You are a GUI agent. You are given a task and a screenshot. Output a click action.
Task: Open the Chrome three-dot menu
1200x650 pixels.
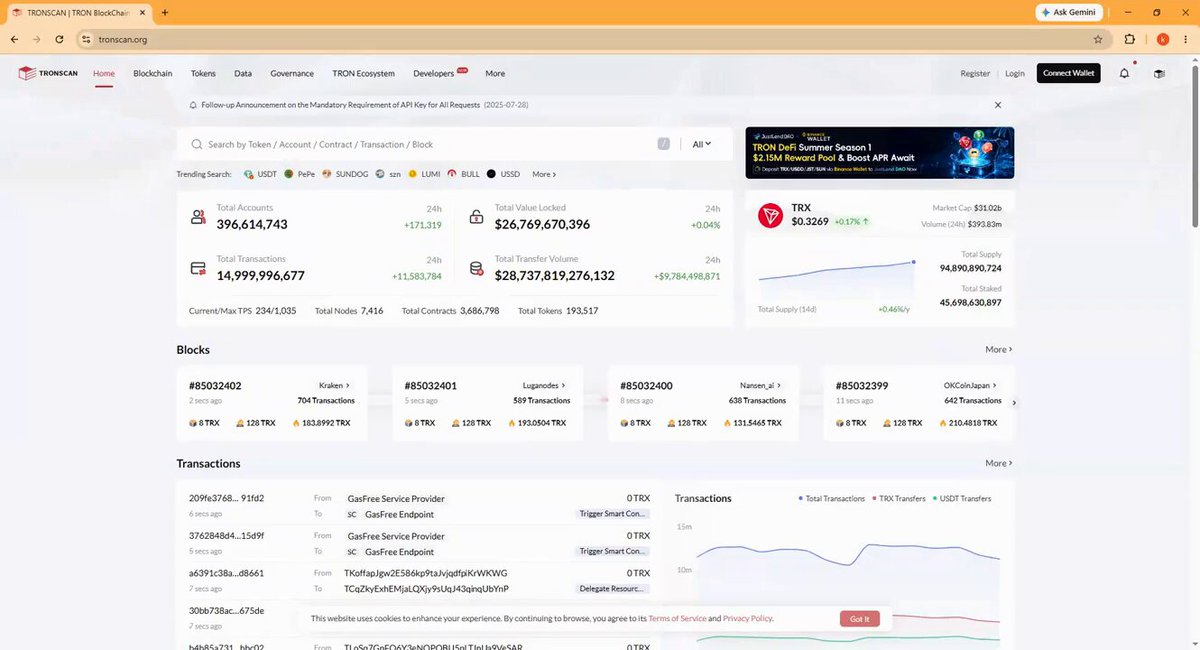click(1186, 39)
